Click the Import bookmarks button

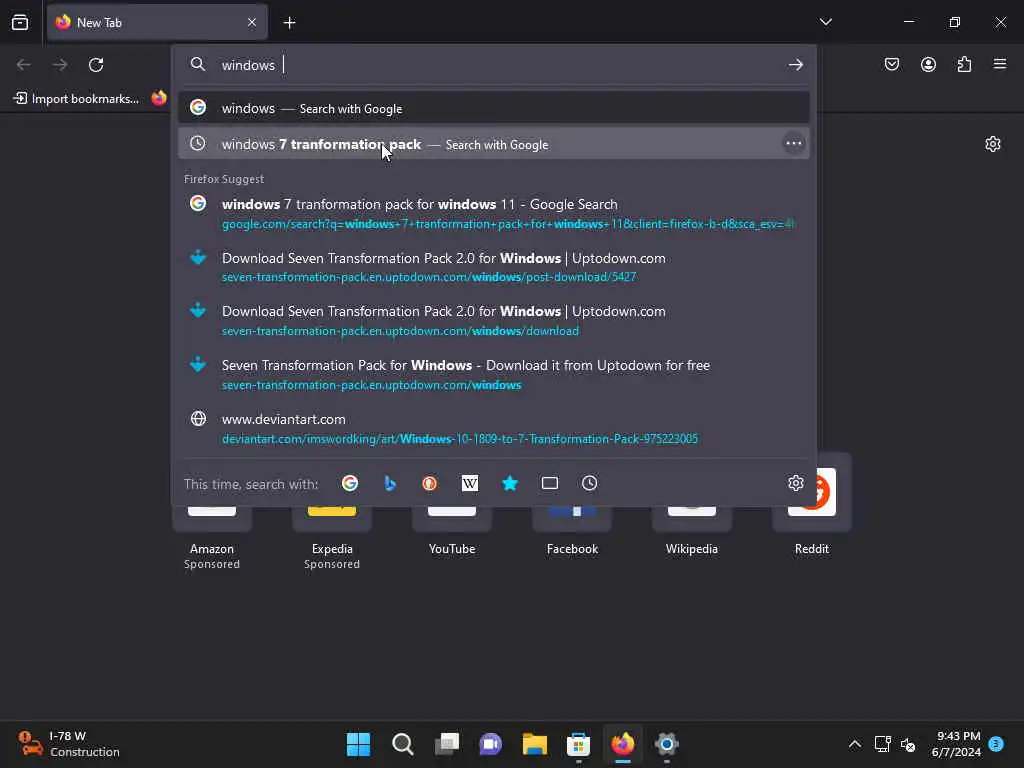coord(76,99)
